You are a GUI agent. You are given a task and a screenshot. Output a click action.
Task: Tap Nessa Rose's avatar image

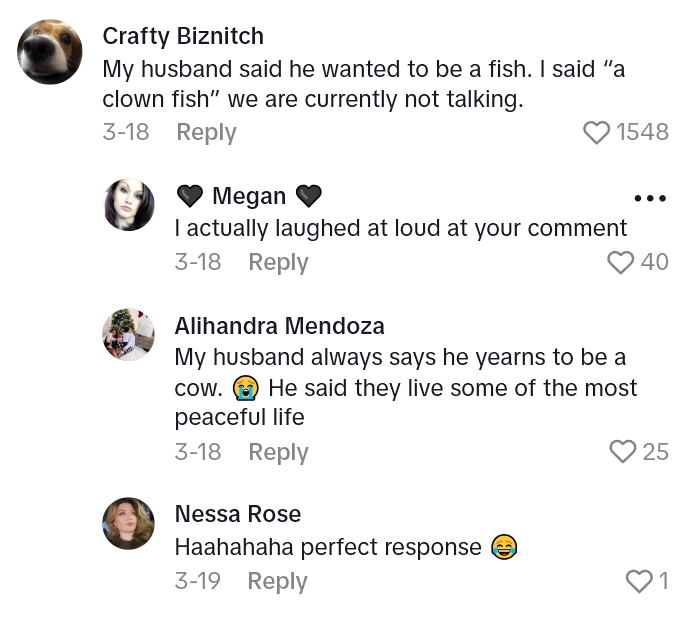129,523
